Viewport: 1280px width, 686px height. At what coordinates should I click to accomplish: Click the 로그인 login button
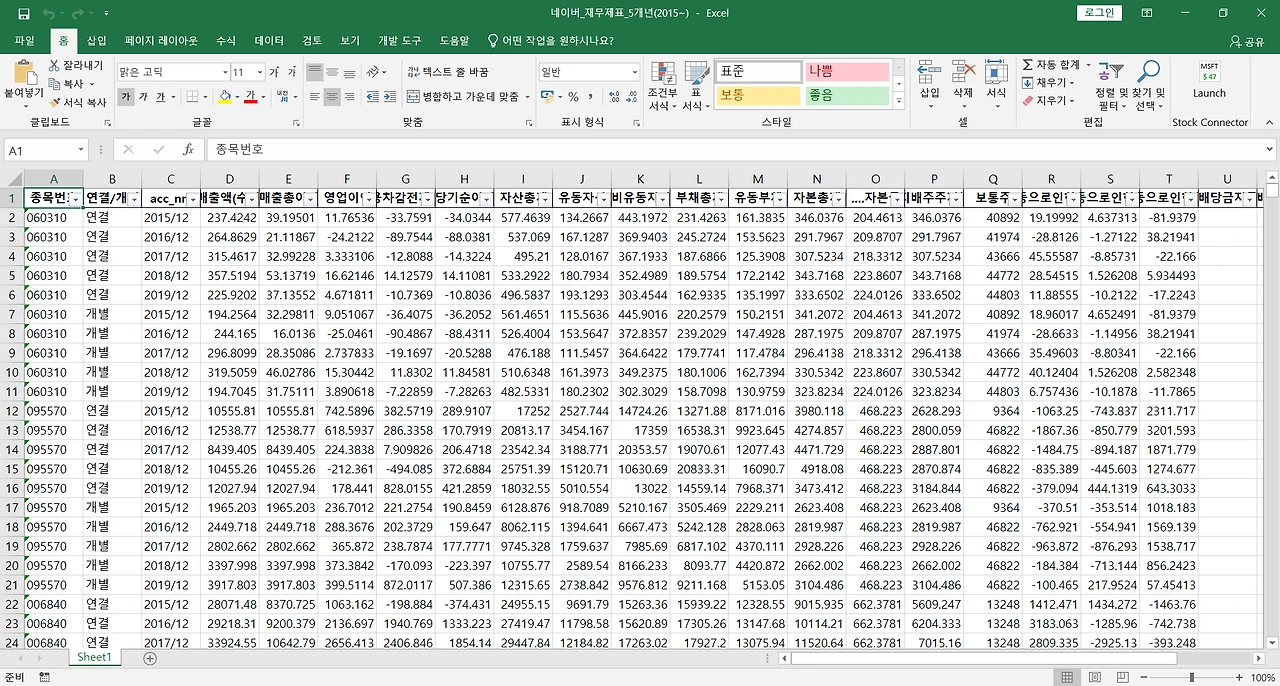pyautogui.click(x=1098, y=12)
